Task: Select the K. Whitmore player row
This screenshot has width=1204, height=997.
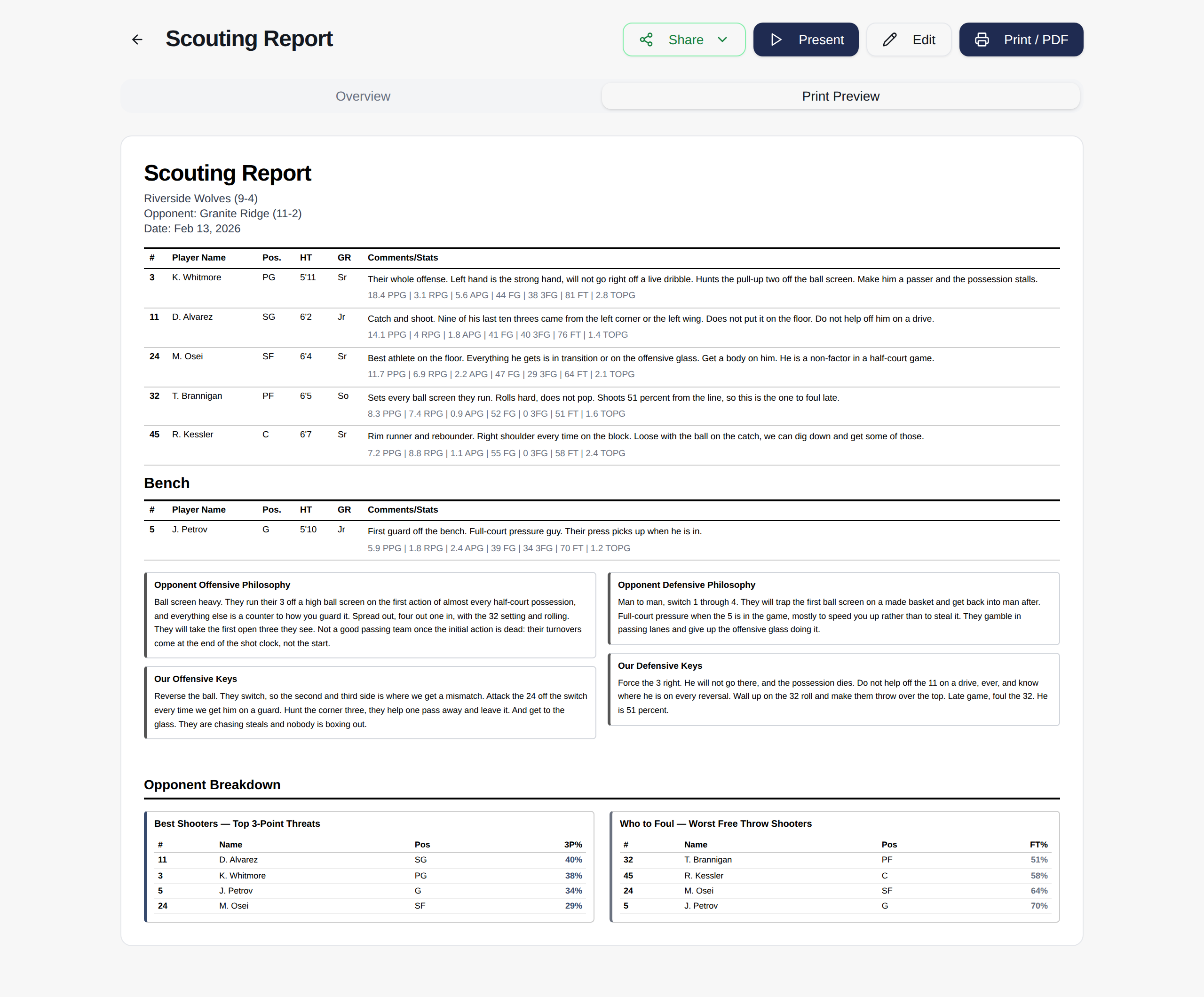Action: pos(602,288)
